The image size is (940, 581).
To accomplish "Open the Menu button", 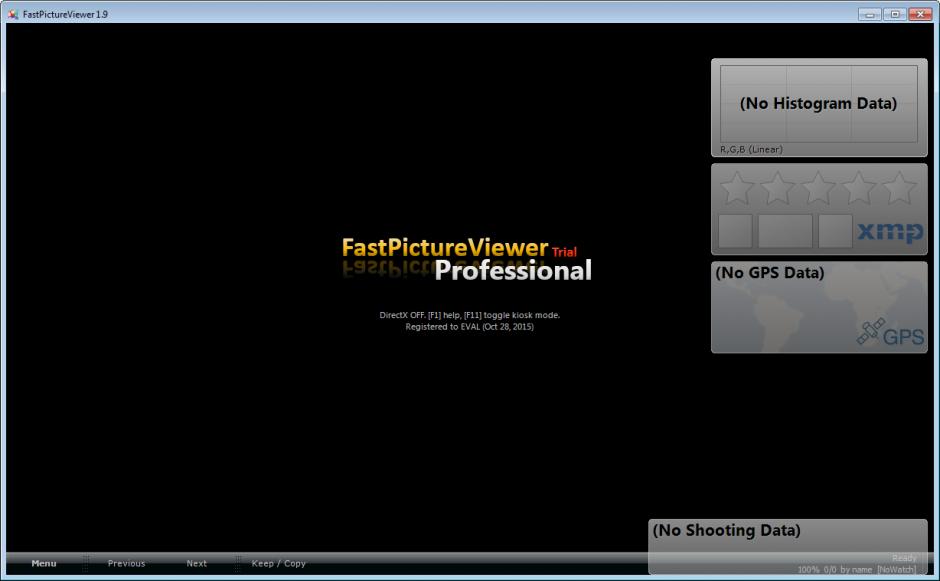I will [x=44, y=563].
